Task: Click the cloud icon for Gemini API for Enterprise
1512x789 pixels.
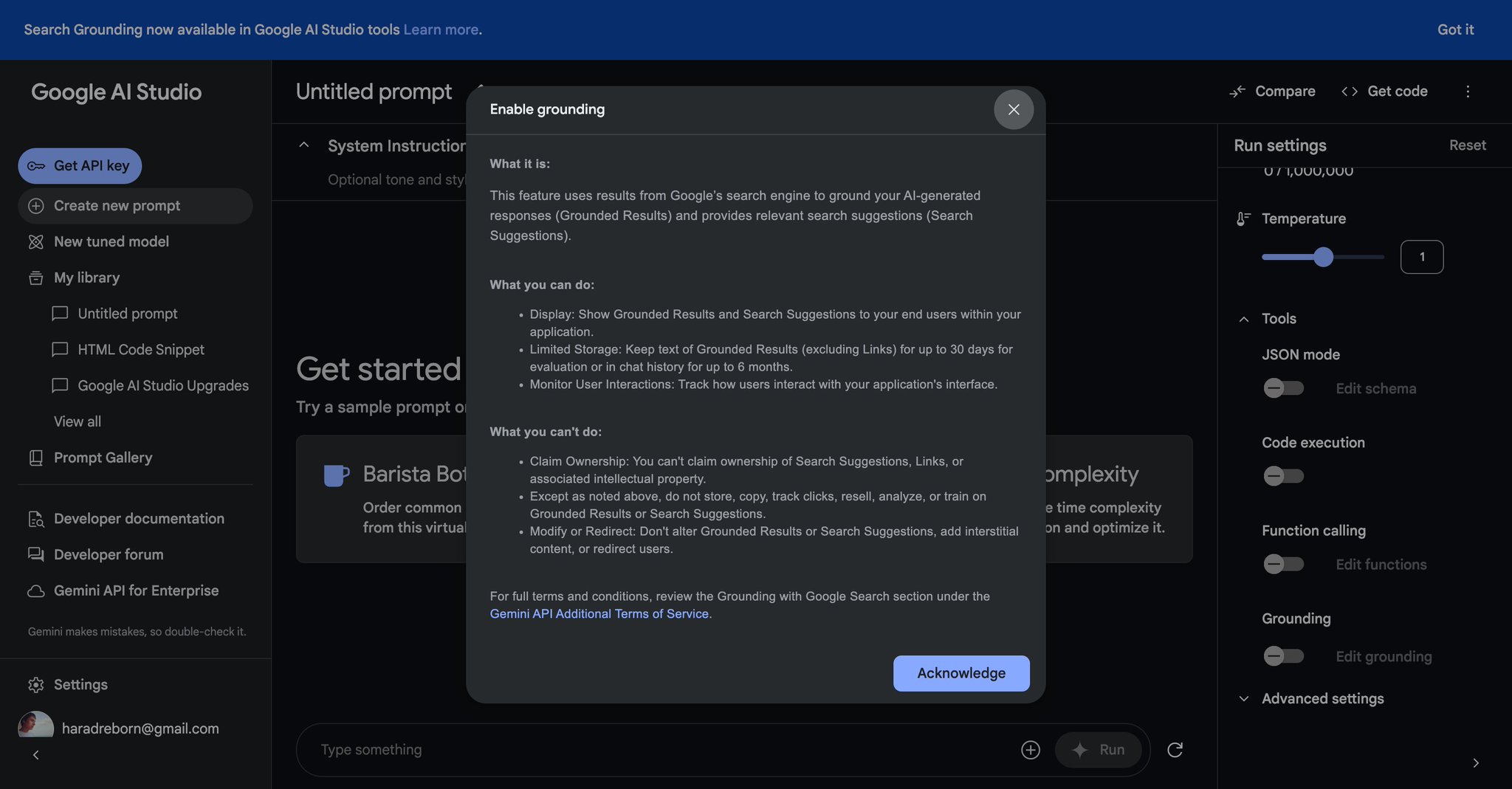Action: 36,590
